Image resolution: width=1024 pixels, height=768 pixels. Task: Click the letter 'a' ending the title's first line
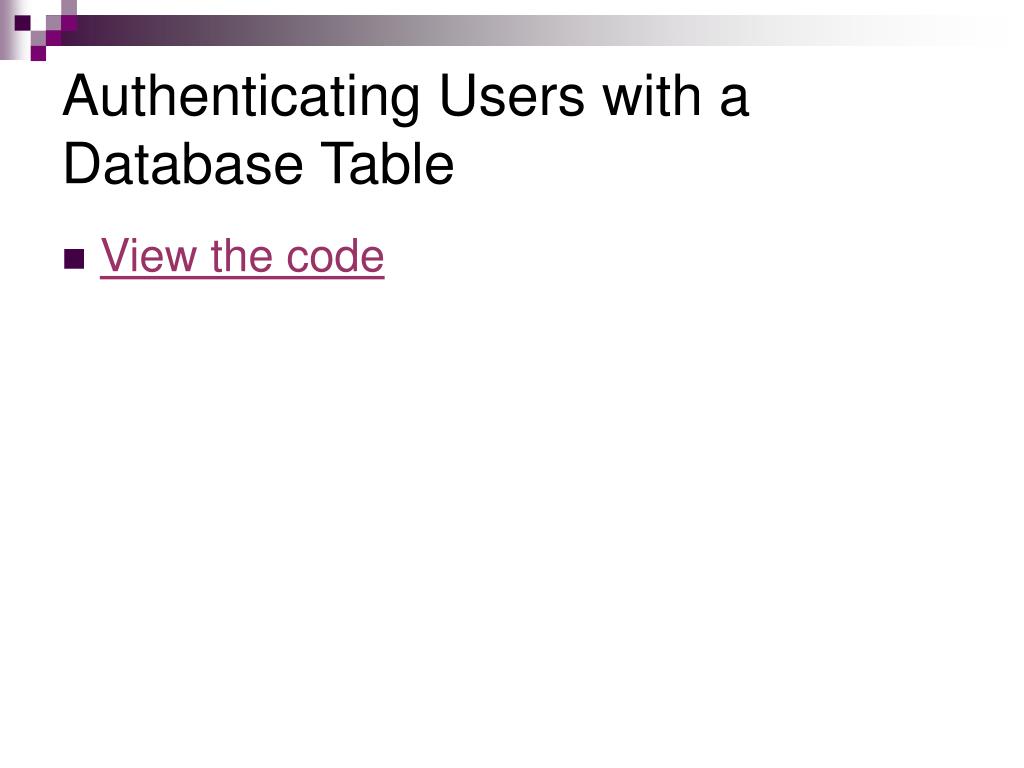coord(735,101)
